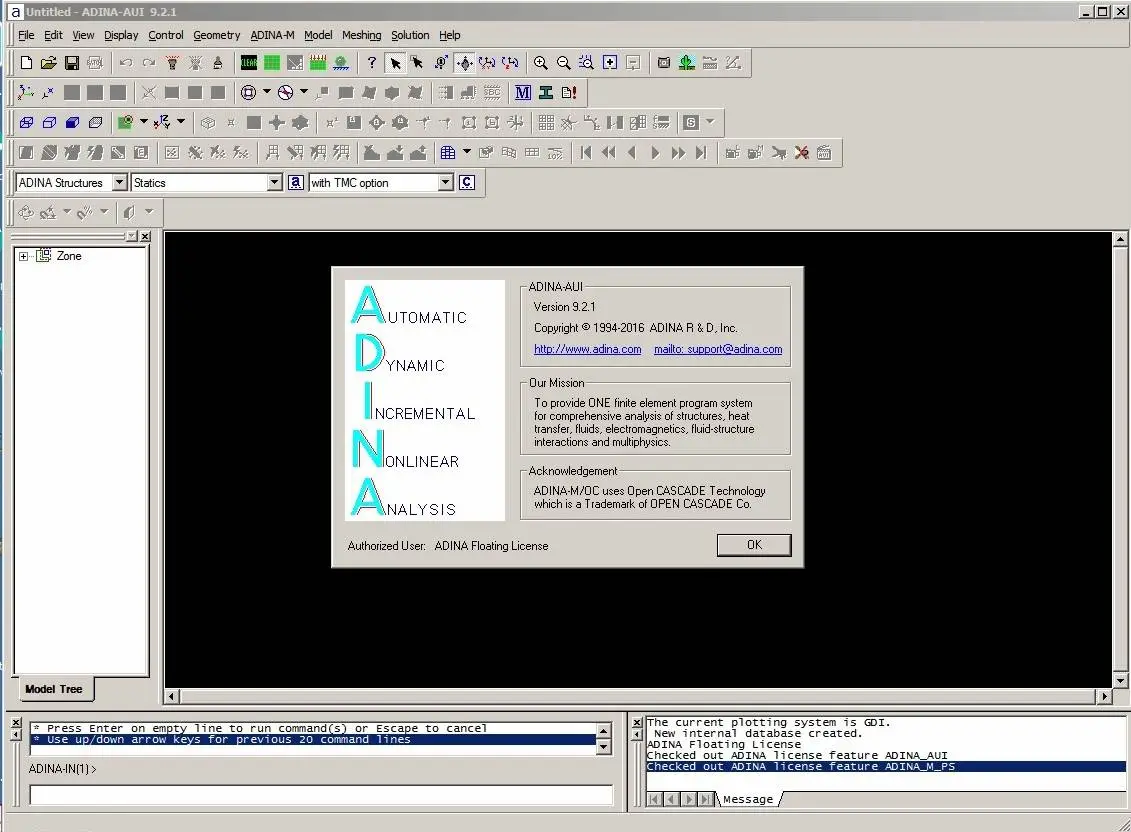1131x832 pixels.
Task: Click the command log scroll-up arrow
Action: (x=604, y=731)
